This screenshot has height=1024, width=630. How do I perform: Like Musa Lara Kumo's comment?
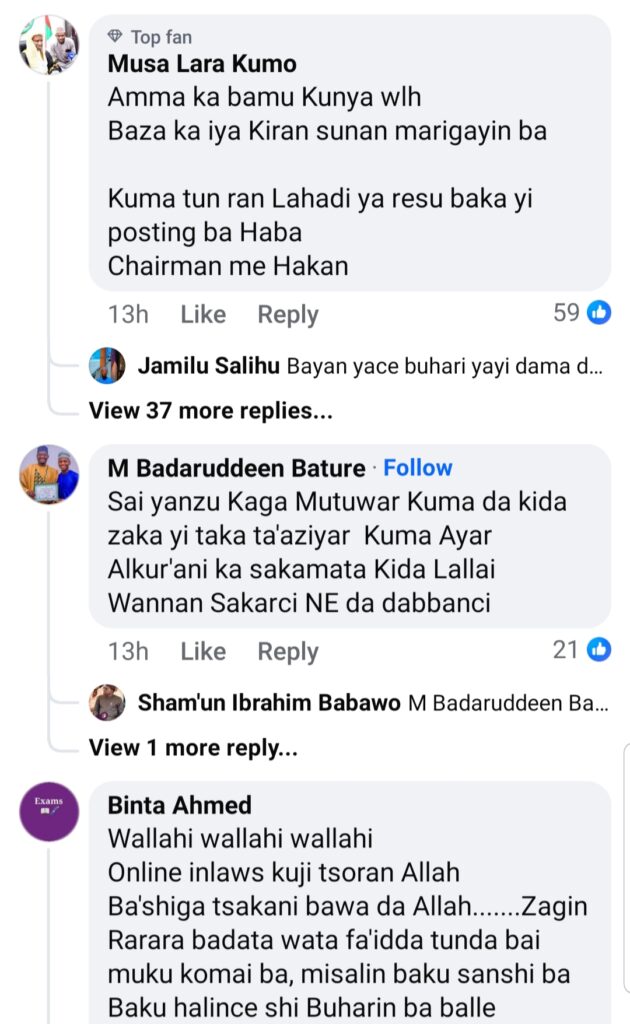(x=203, y=314)
